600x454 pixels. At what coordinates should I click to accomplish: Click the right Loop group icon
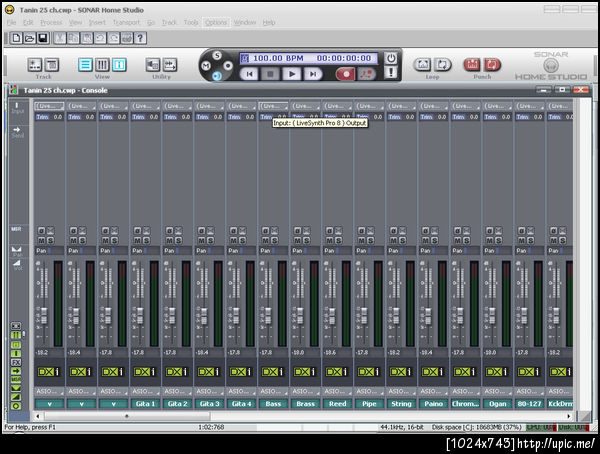442,65
